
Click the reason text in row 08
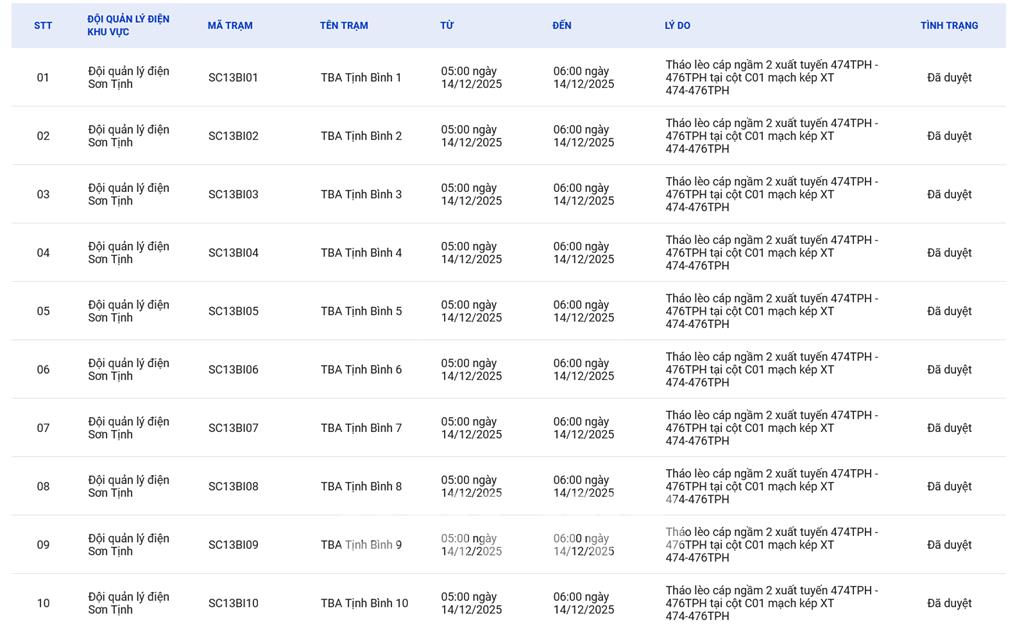[x=771, y=487]
